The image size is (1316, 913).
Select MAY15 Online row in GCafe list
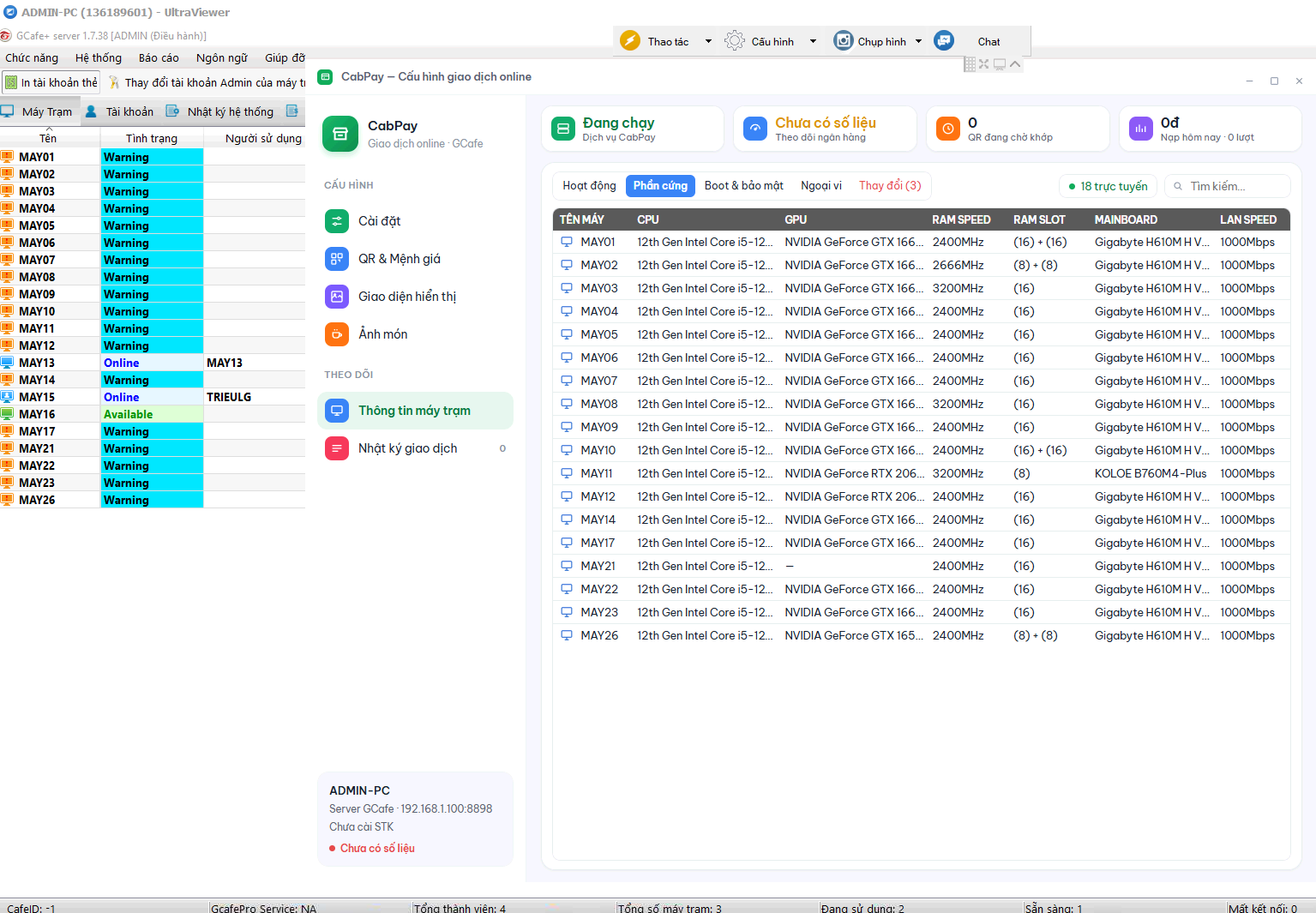tap(153, 397)
